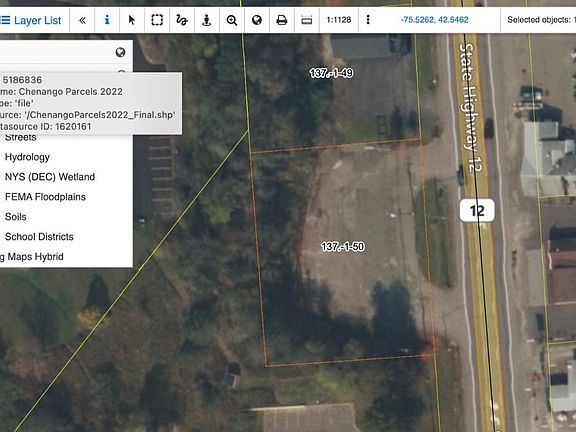This screenshot has width=576, height=432.
Task: Select the arrow pointer tool
Action: pos(132,20)
